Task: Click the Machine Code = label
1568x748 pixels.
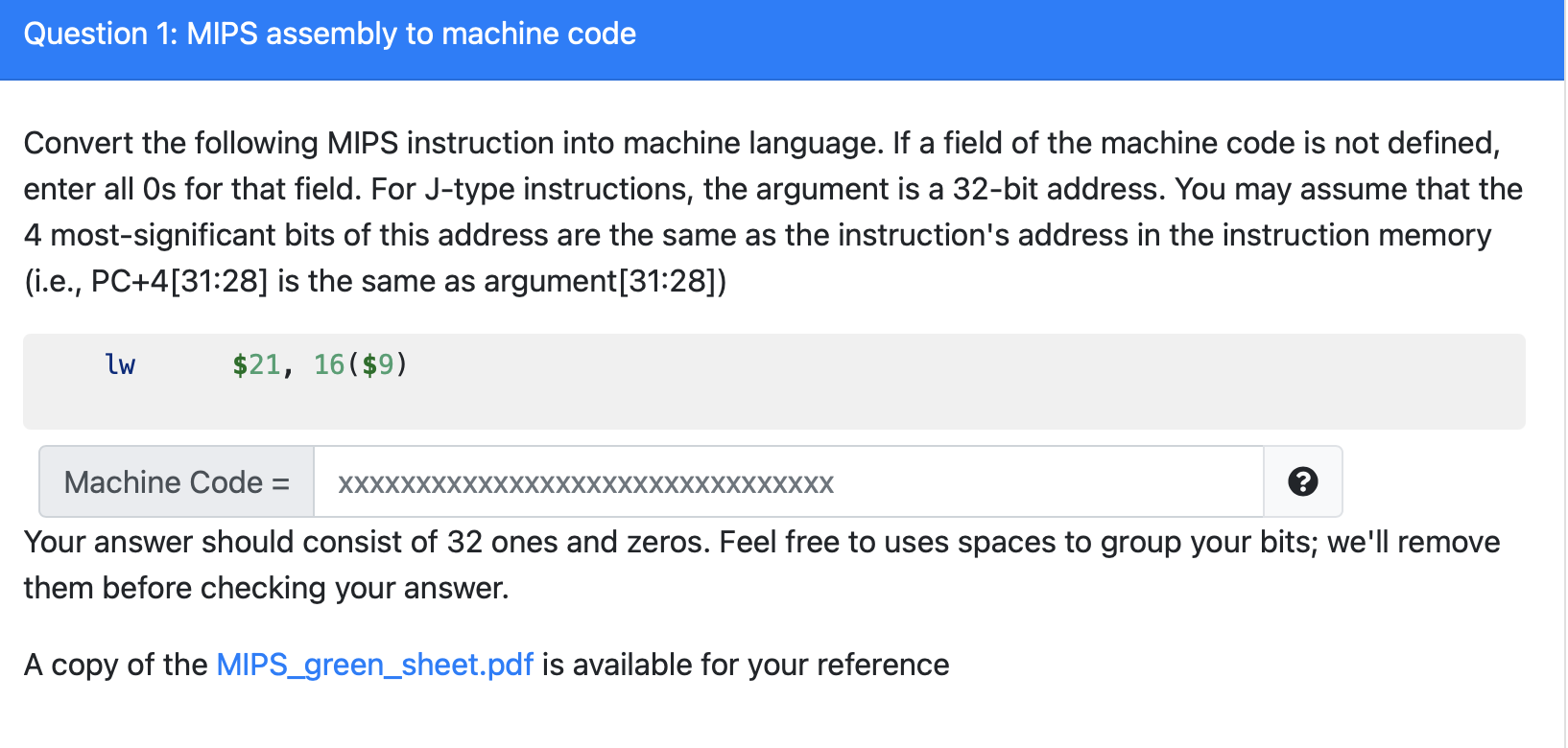Action: click(176, 482)
